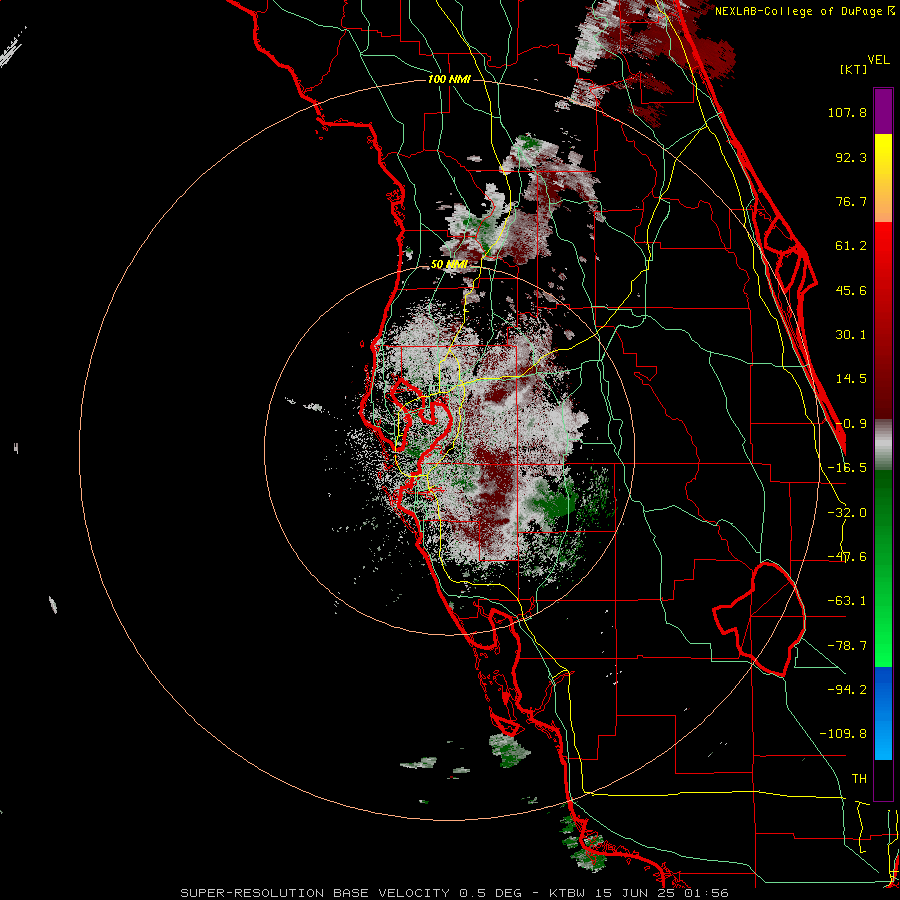900x900 pixels.
Task: Select the -16.5 legend value
Action: point(847,468)
